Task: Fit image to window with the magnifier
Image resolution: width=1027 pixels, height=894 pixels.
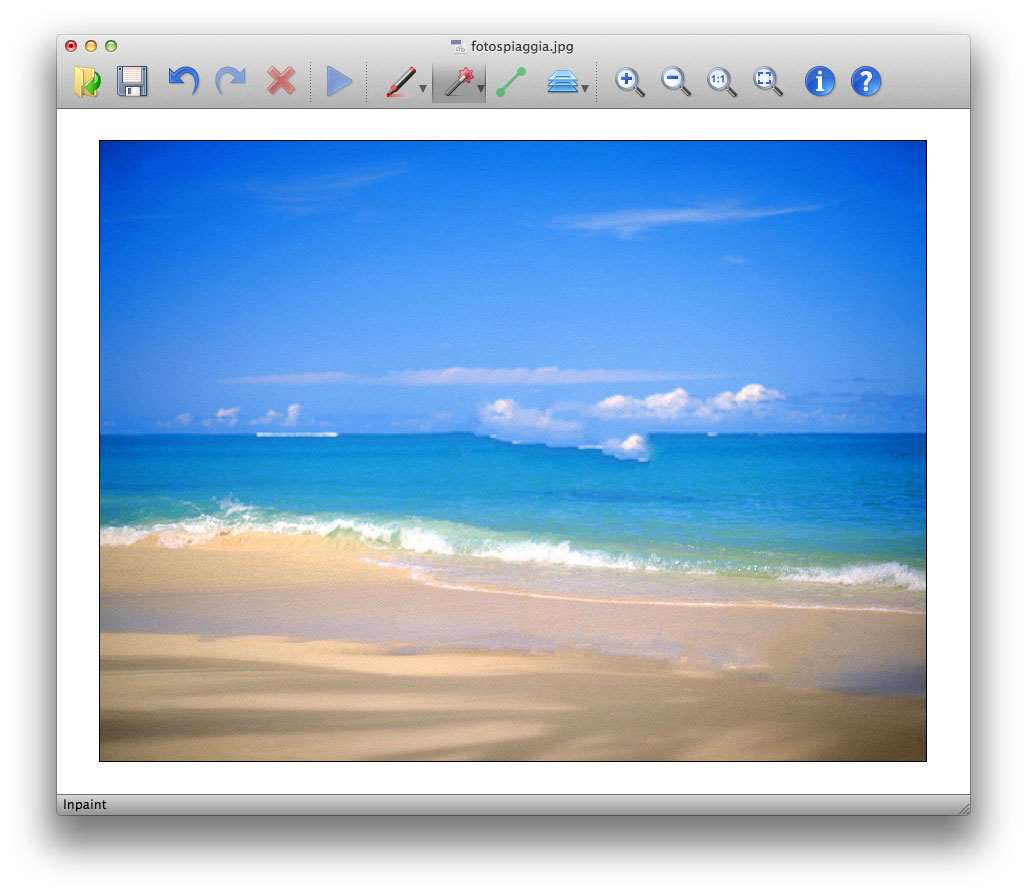Action: tap(768, 82)
